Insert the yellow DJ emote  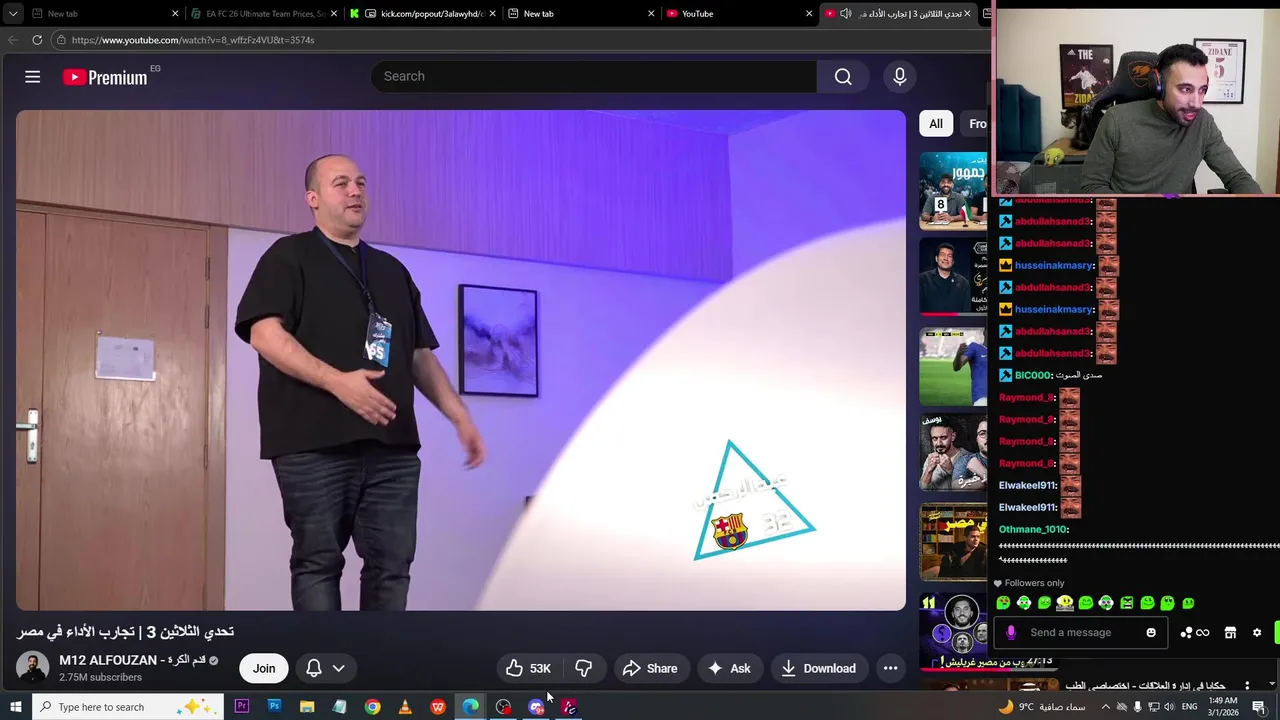click(x=1065, y=602)
